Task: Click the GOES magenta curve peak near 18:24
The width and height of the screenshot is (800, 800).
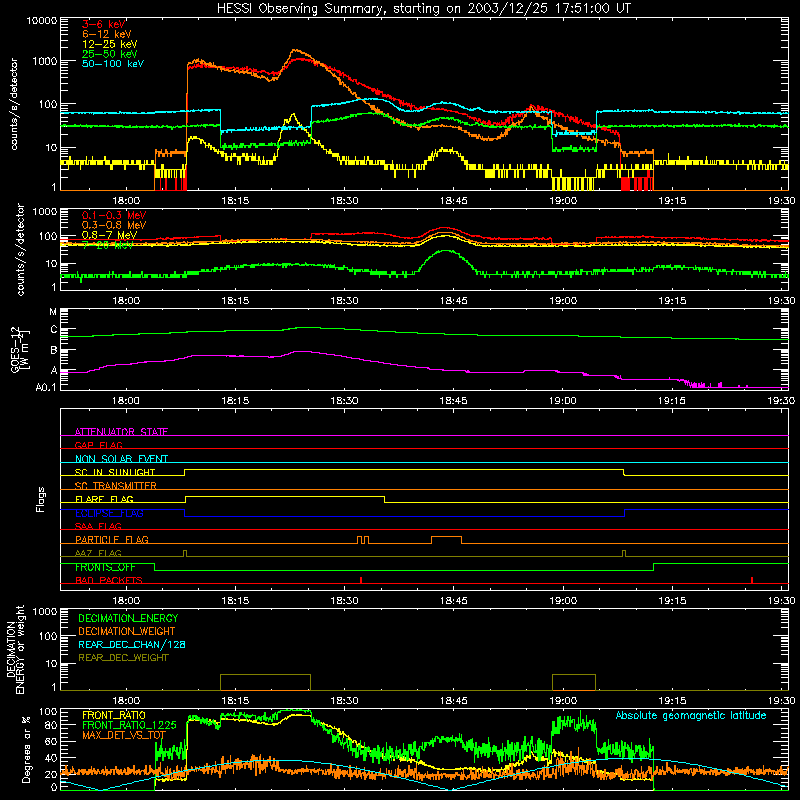Action: (303, 352)
